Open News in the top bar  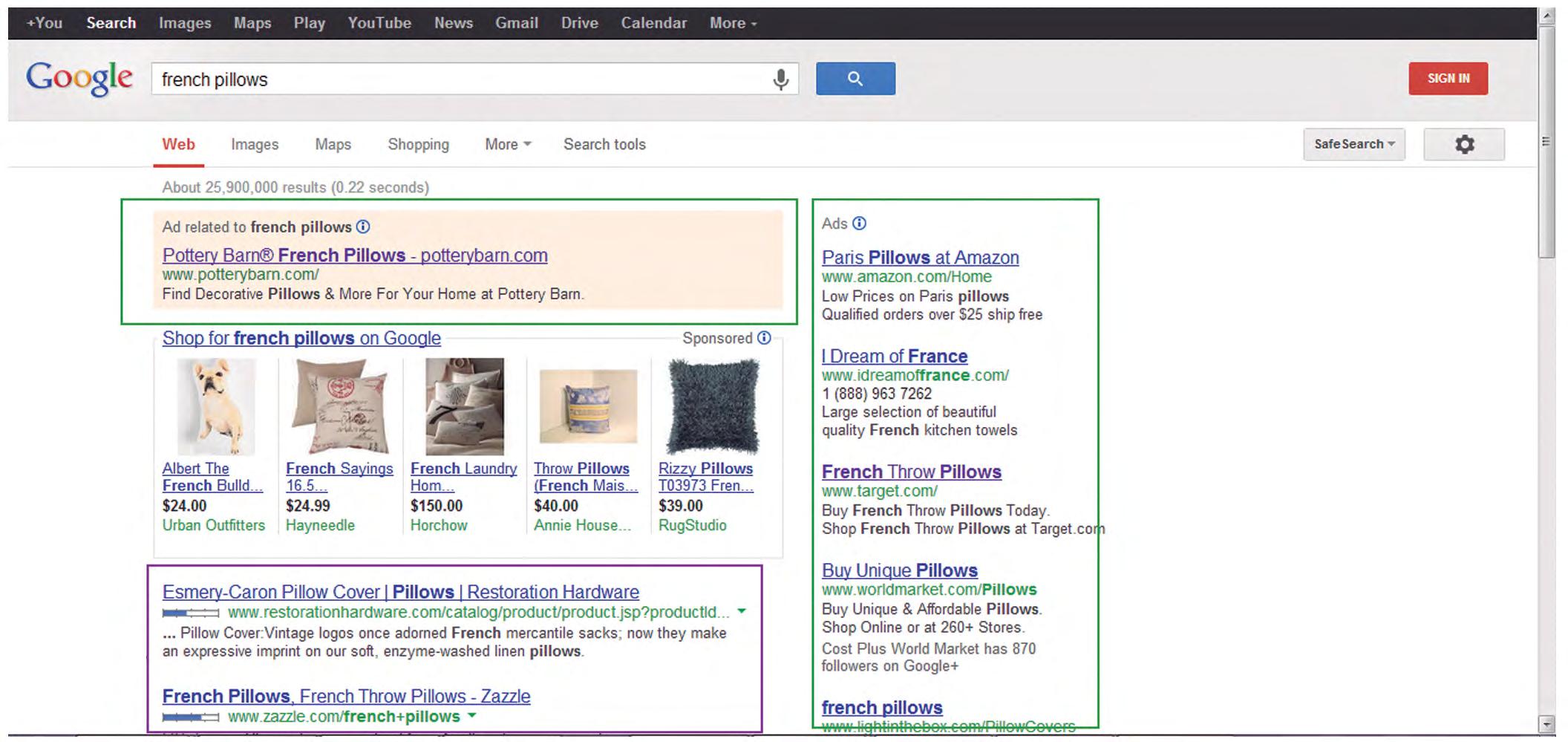pos(454,23)
